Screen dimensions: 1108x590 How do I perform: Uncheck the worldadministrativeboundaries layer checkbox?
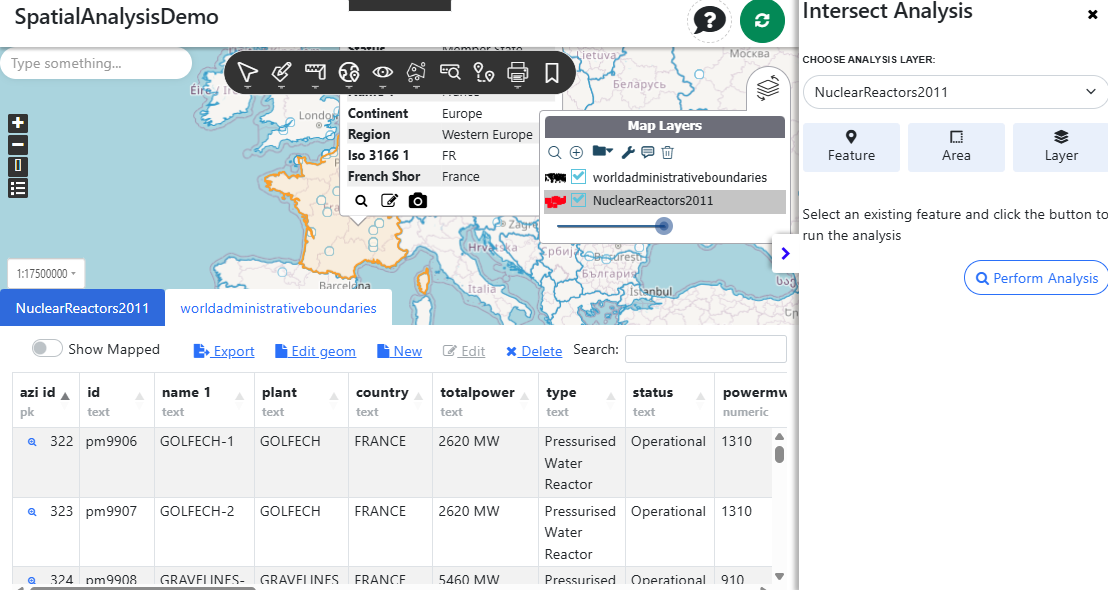[578, 177]
